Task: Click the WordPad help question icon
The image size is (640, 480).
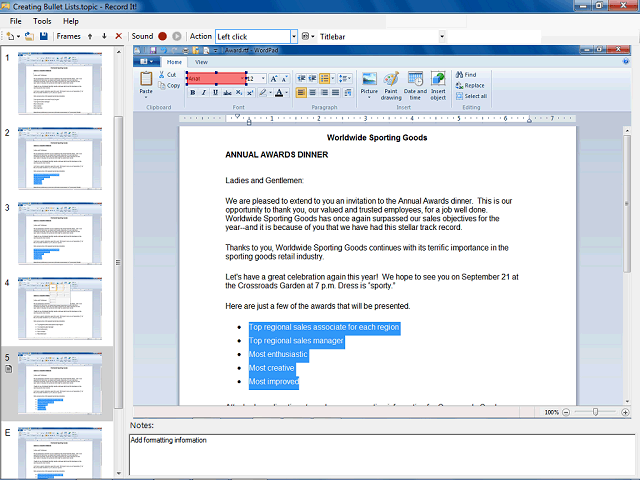Action: coord(626,62)
